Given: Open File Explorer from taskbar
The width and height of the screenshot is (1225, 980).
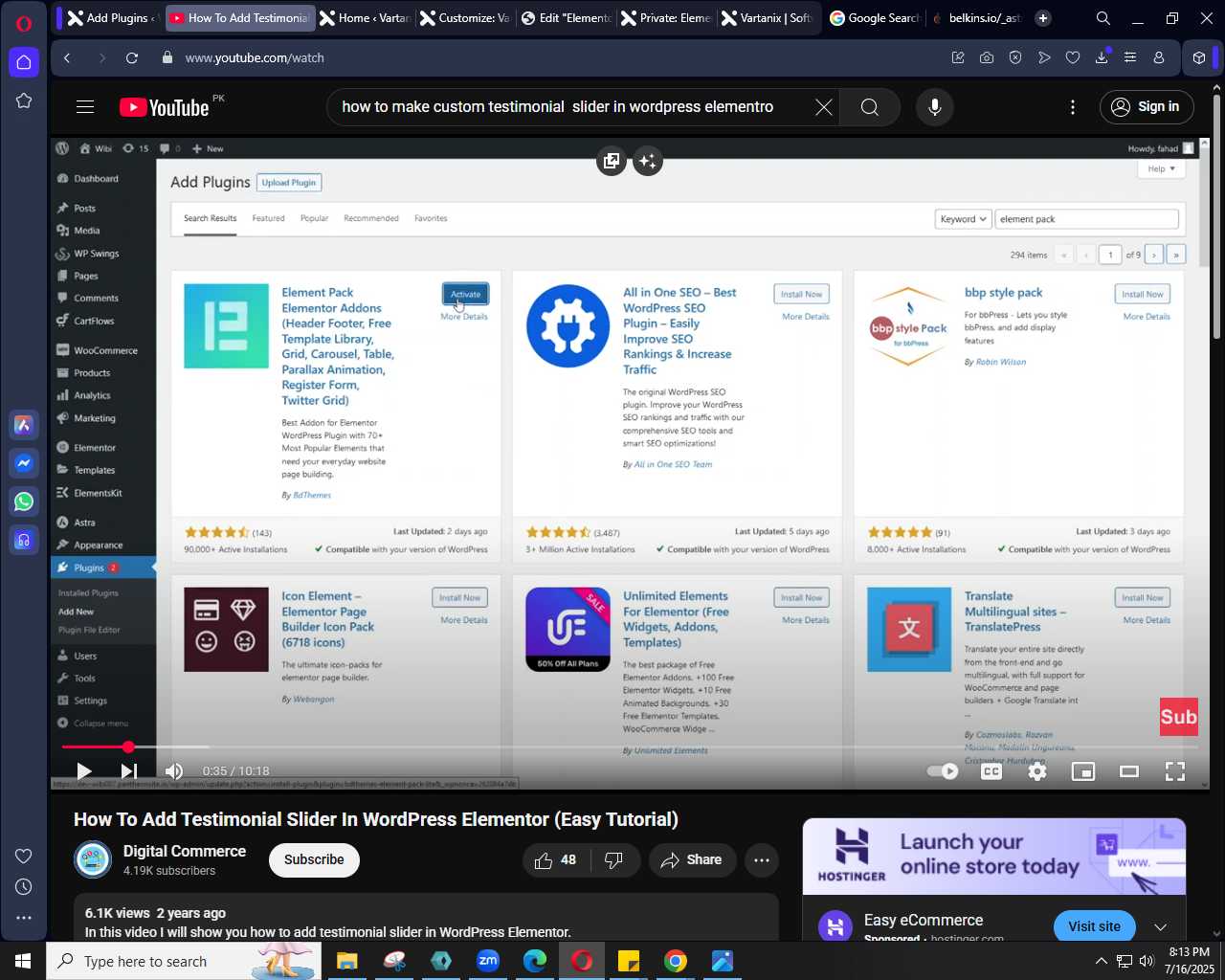Looking at the screenshot, I should [x=346, y=961].
